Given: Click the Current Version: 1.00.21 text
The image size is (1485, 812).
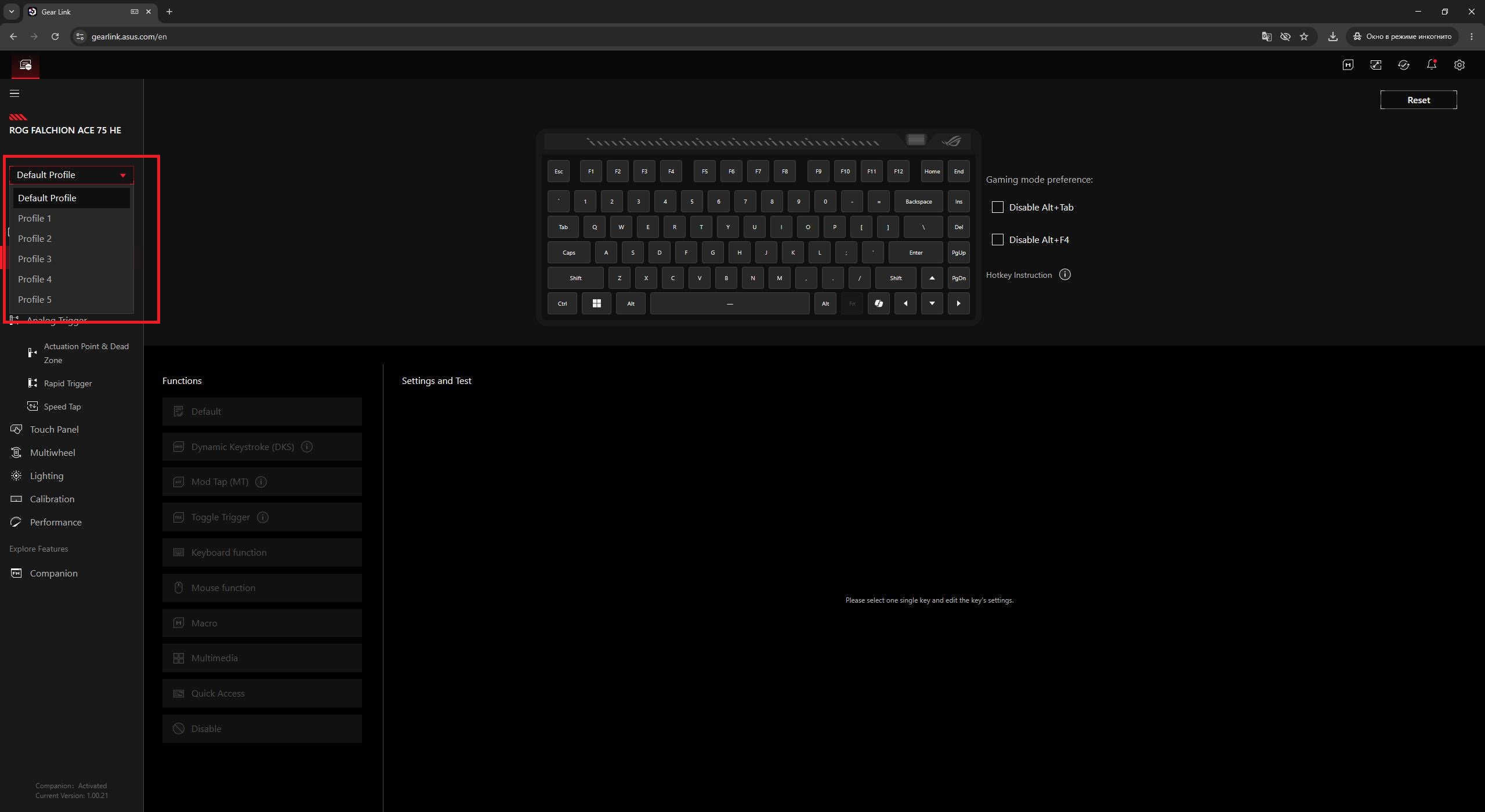Looking at the screenshot, I should click(x=71, y=796).
